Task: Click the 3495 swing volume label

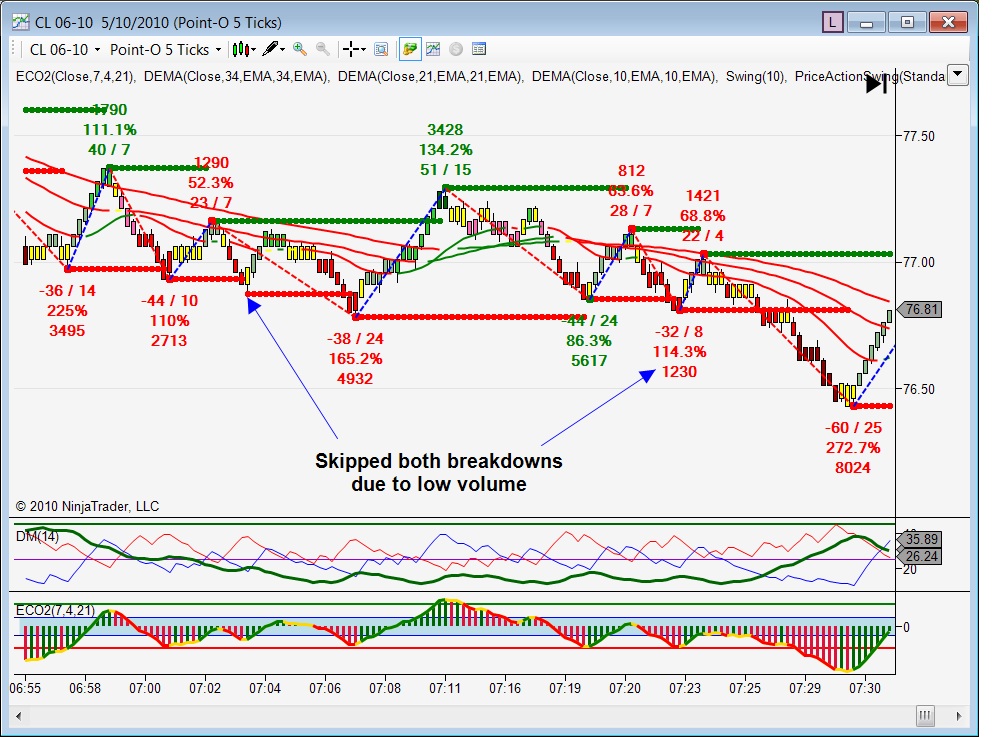Action: click(67, 331)
